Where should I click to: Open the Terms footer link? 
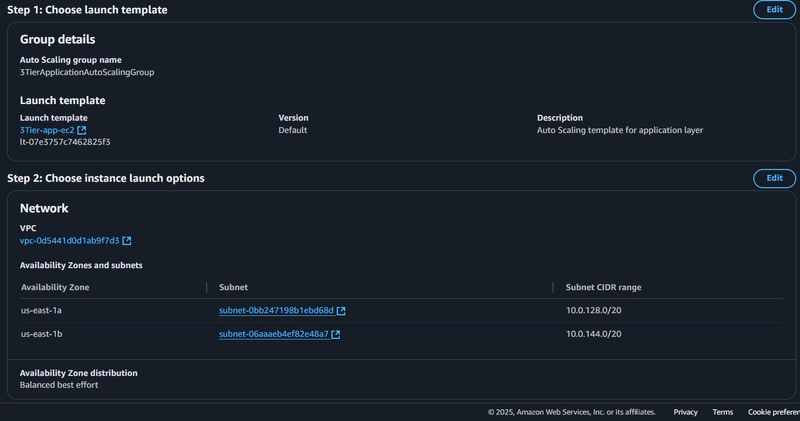pyautogui.click(x=722, y=412)
